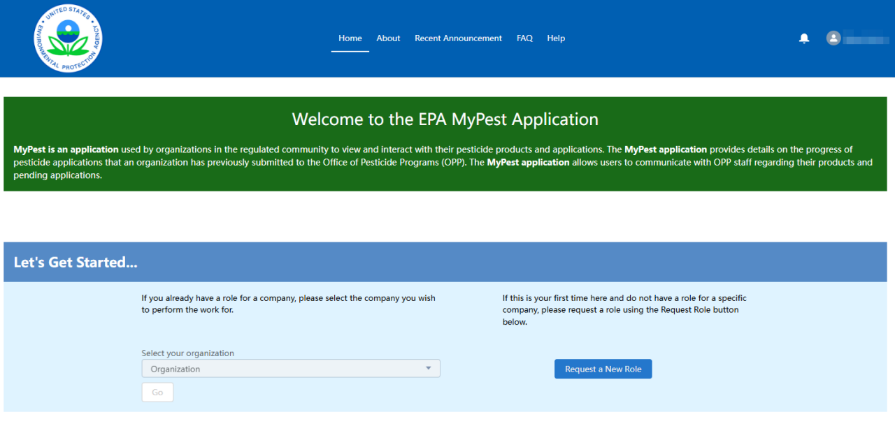Screen dimensions: 896x427
Task: Click the 'Select your organization' label
Action: pos(188,353)
